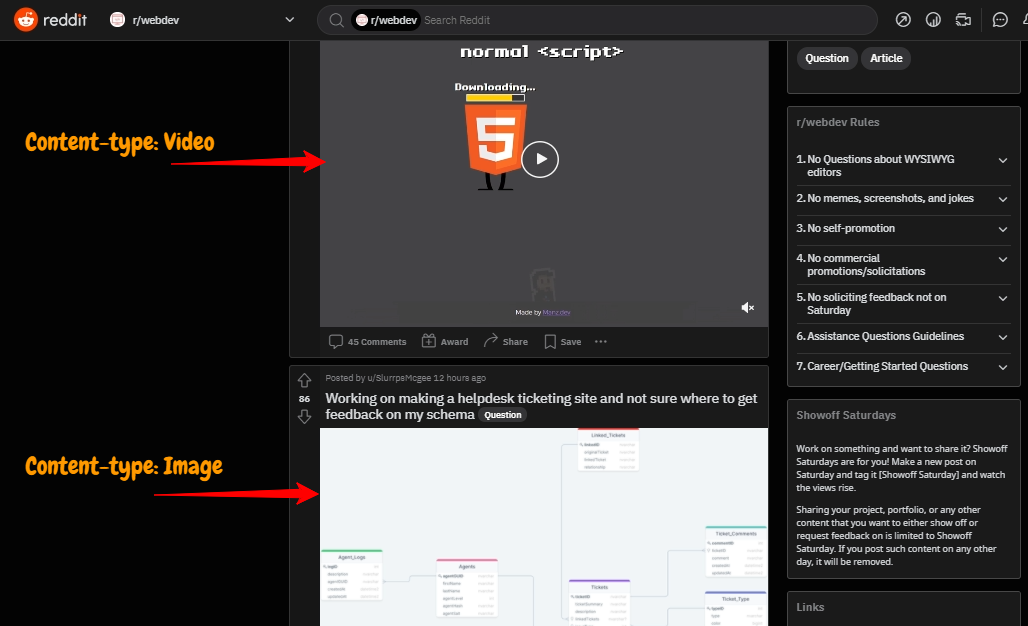Open the Share options for the video post
Viewport: 1028px width, 626px height.
pos(506,341)
